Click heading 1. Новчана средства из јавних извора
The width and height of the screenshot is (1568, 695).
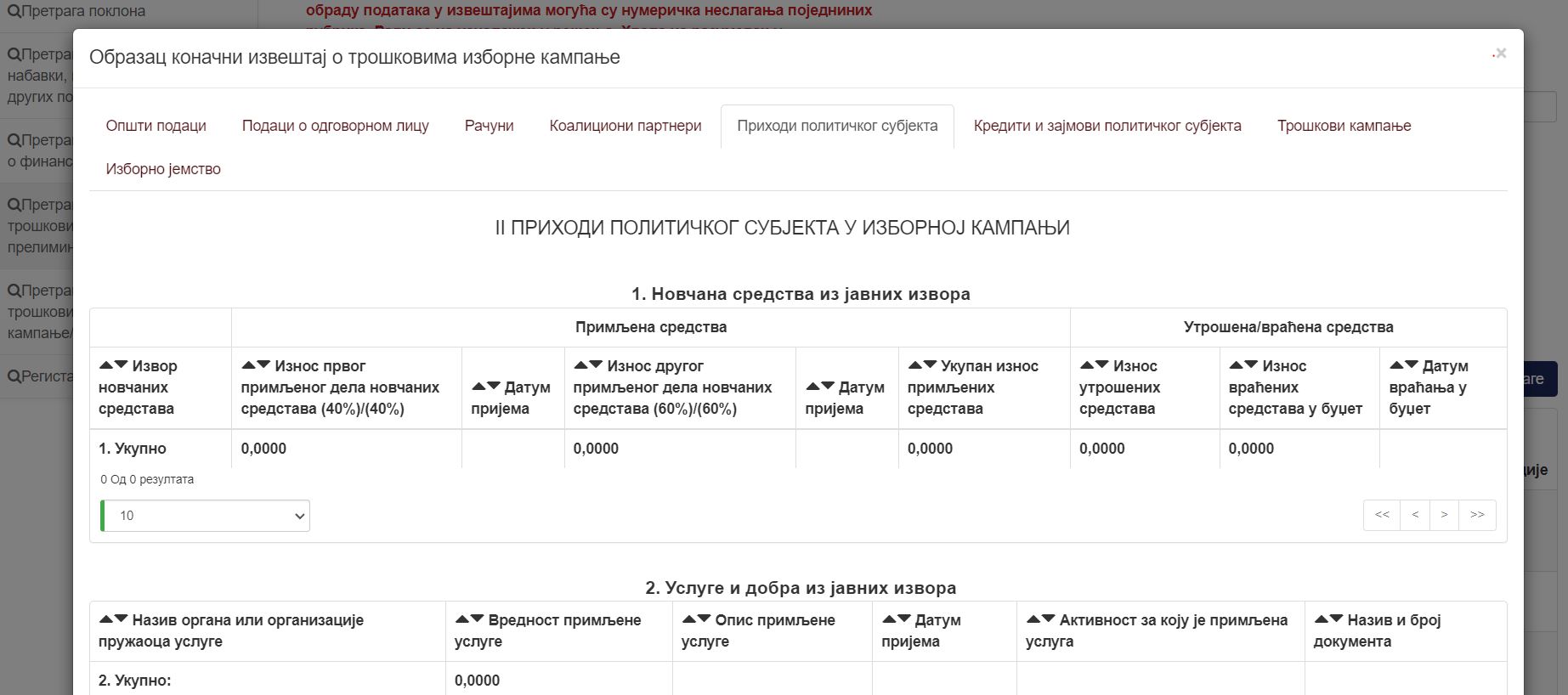801,294
